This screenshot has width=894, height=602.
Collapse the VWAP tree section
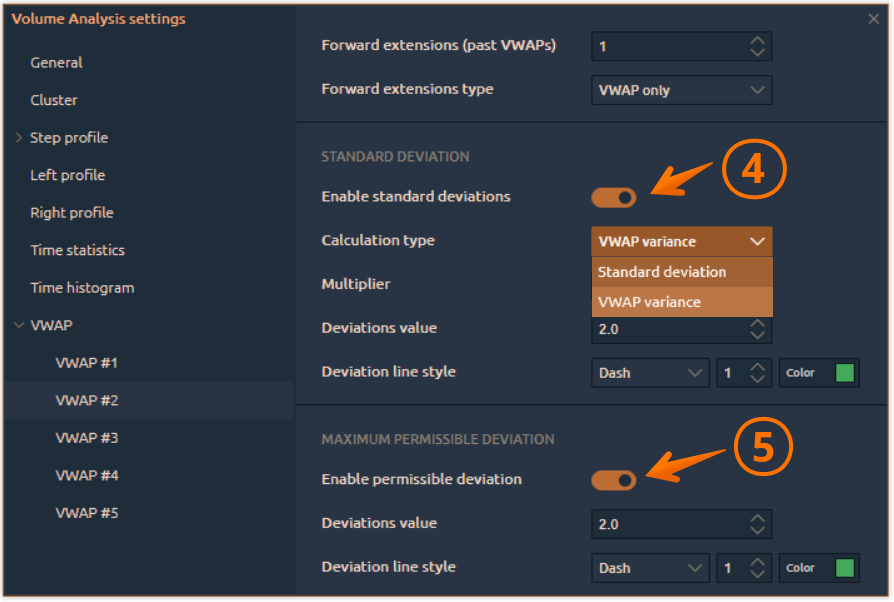(x=19, y=326)
